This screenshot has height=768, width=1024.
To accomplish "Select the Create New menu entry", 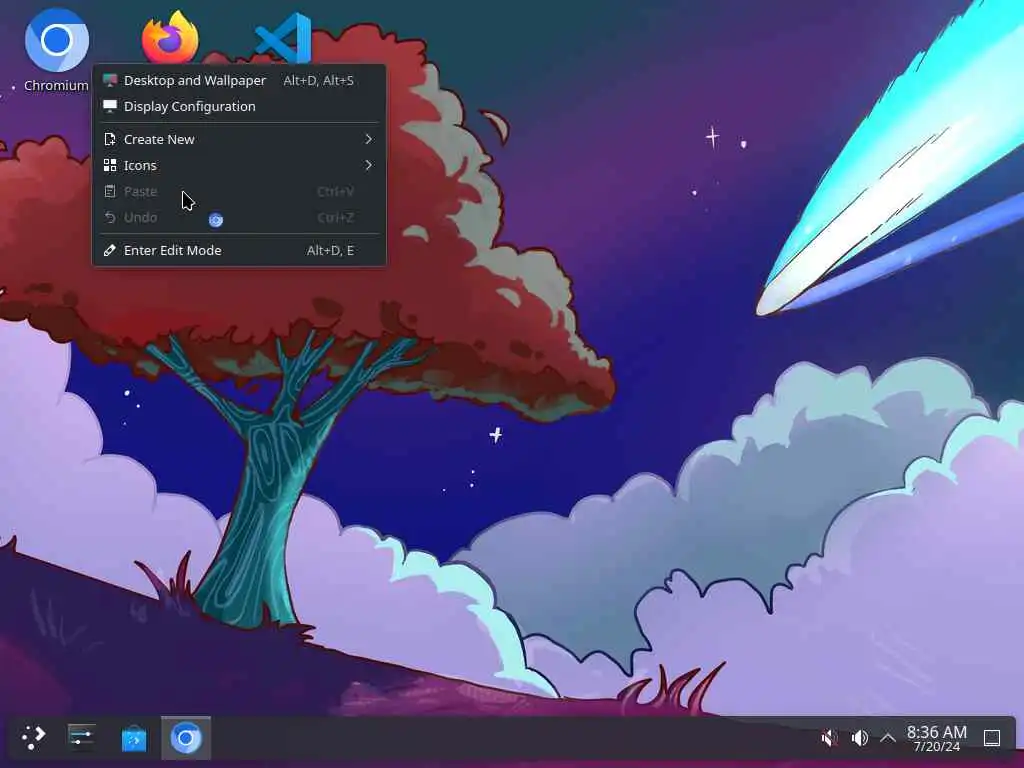I will click(239, 139).
